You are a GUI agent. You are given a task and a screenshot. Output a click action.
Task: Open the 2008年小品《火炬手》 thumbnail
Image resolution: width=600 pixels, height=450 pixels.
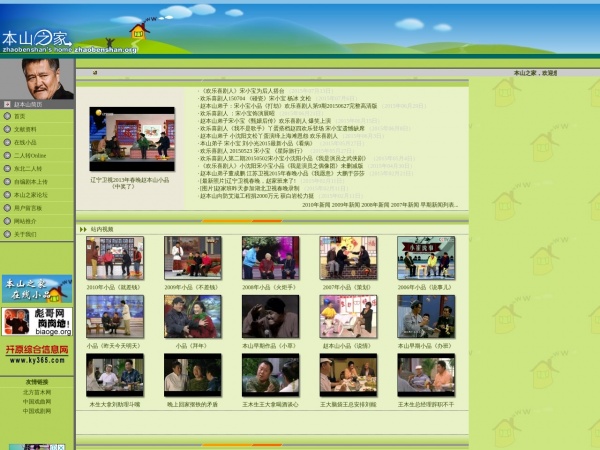271,258
